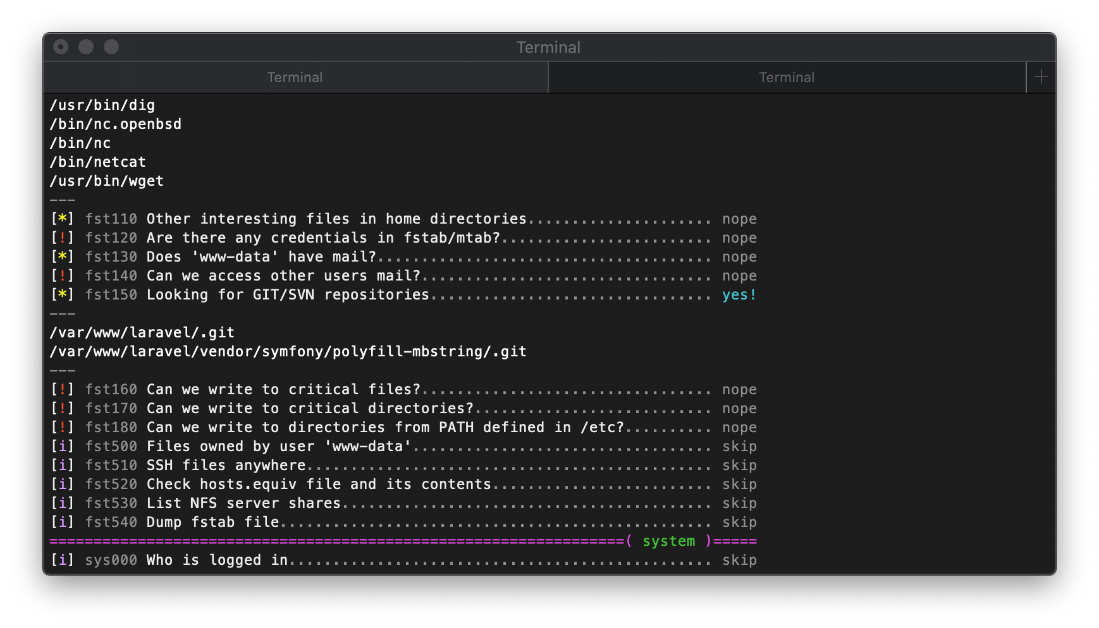Click the skip status next to fst540

[x=739, y=521]
